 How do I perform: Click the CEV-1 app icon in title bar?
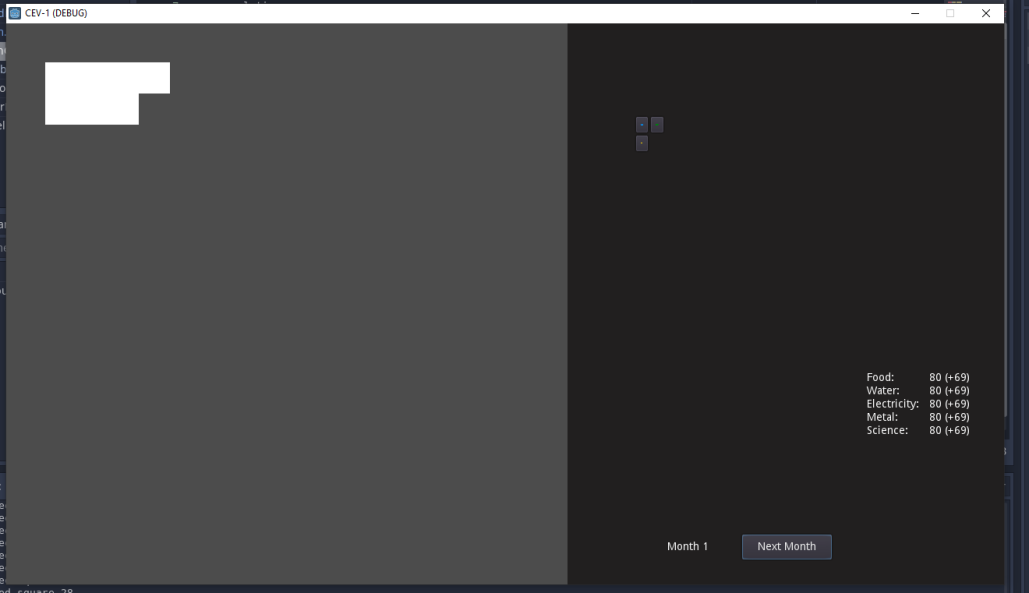point(14,13)
